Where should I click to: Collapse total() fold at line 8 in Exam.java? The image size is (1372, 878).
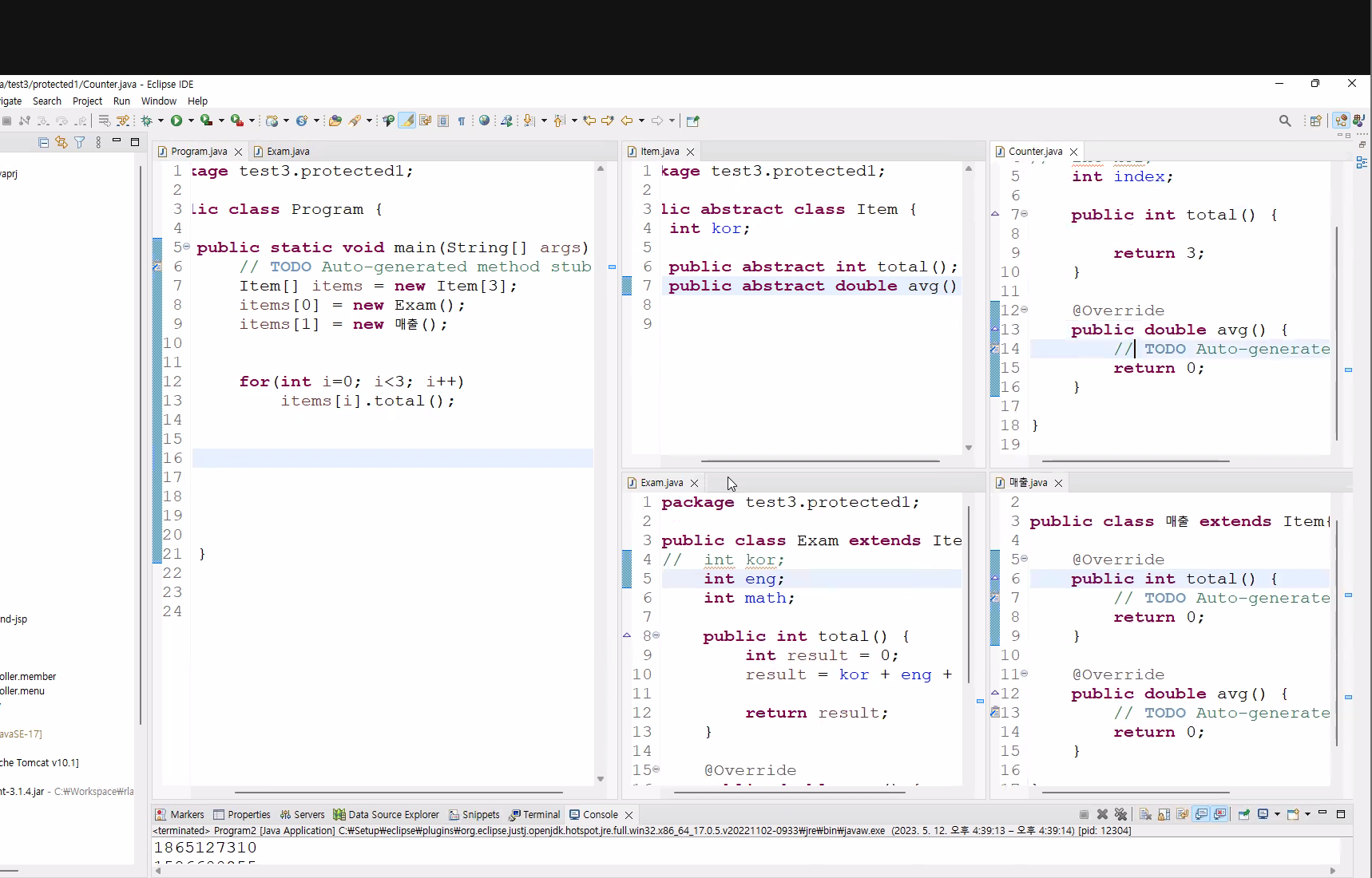pos(656,635)
